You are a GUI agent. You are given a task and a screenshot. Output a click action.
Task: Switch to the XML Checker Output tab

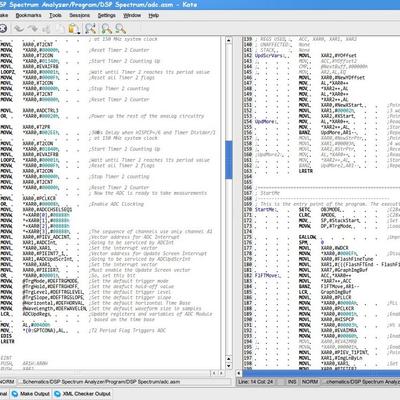(x=82, y=394)
